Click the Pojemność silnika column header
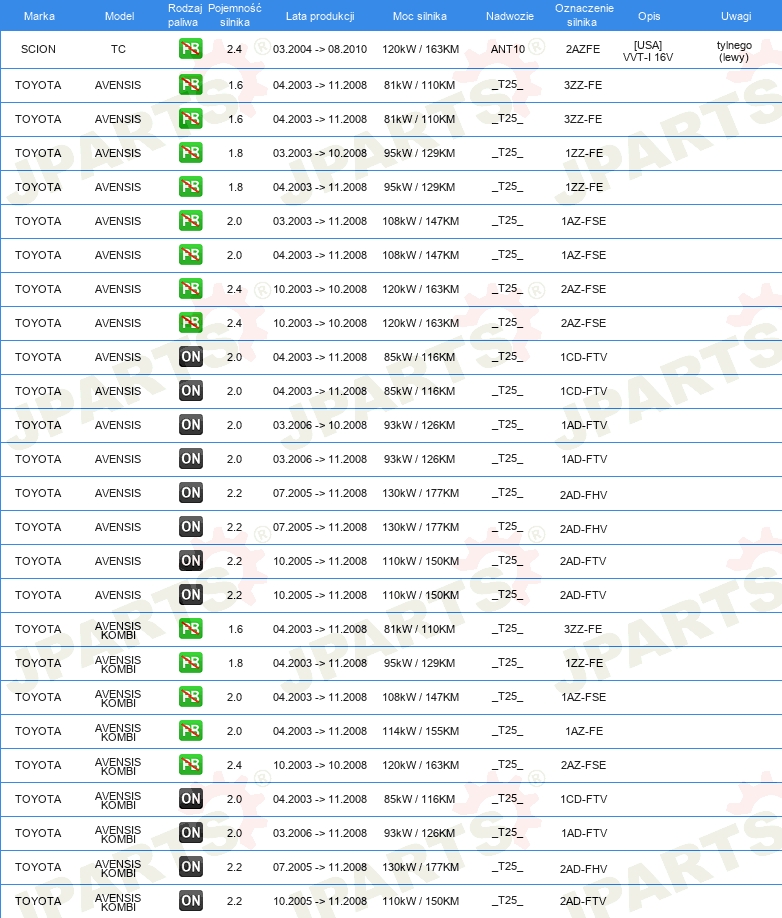 pos(235,15)
